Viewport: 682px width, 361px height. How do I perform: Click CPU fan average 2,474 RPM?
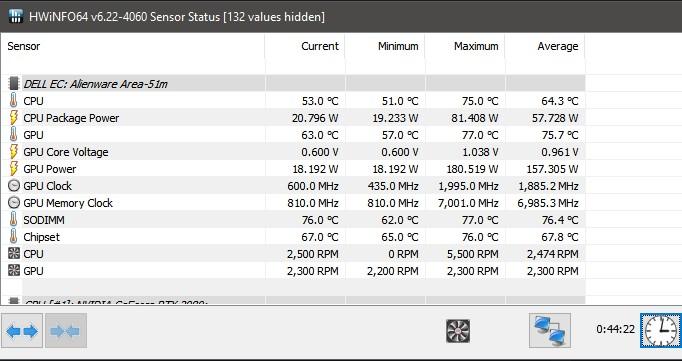click(553, 254)
